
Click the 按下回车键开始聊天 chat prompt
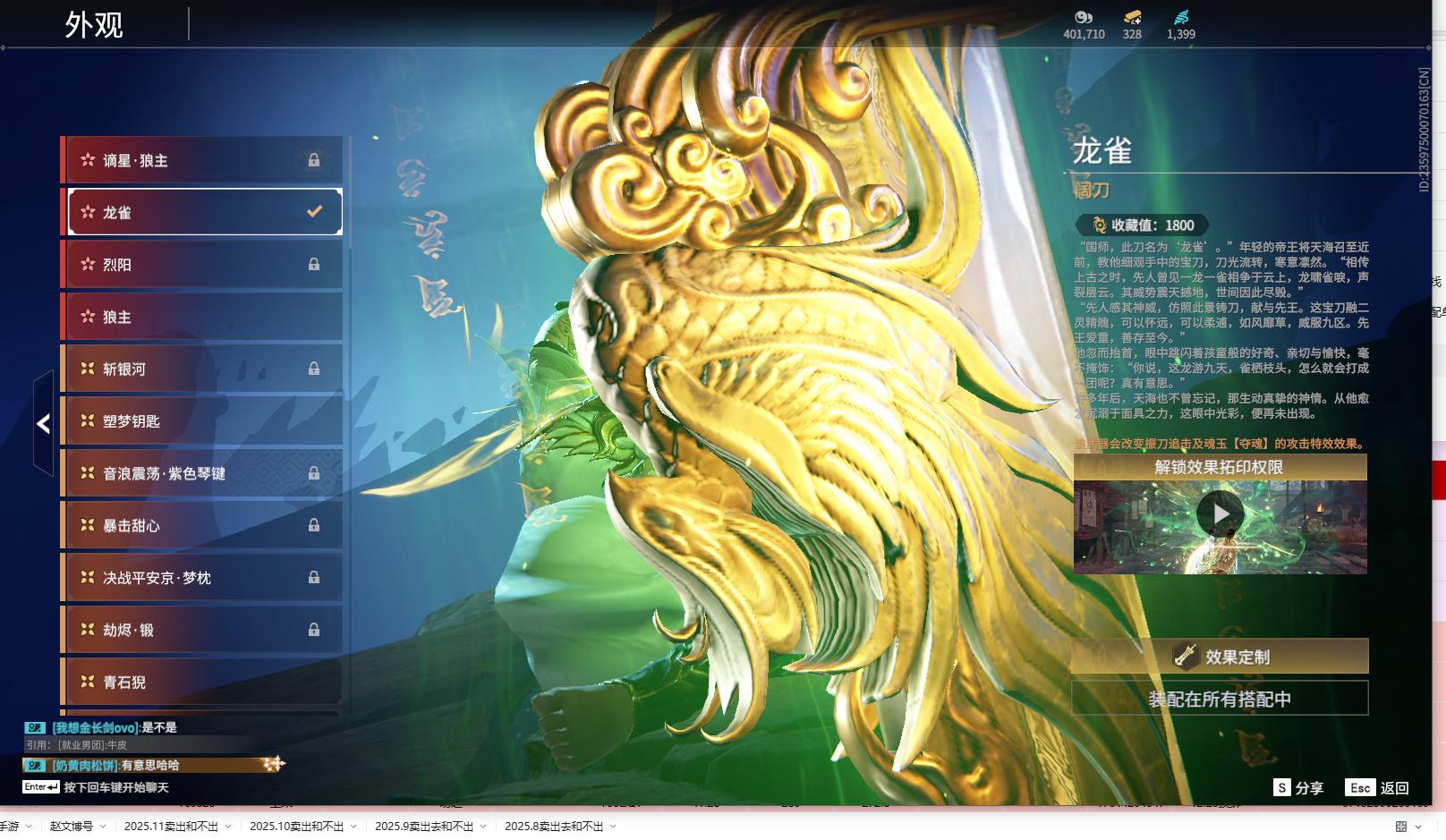[116, 787]
